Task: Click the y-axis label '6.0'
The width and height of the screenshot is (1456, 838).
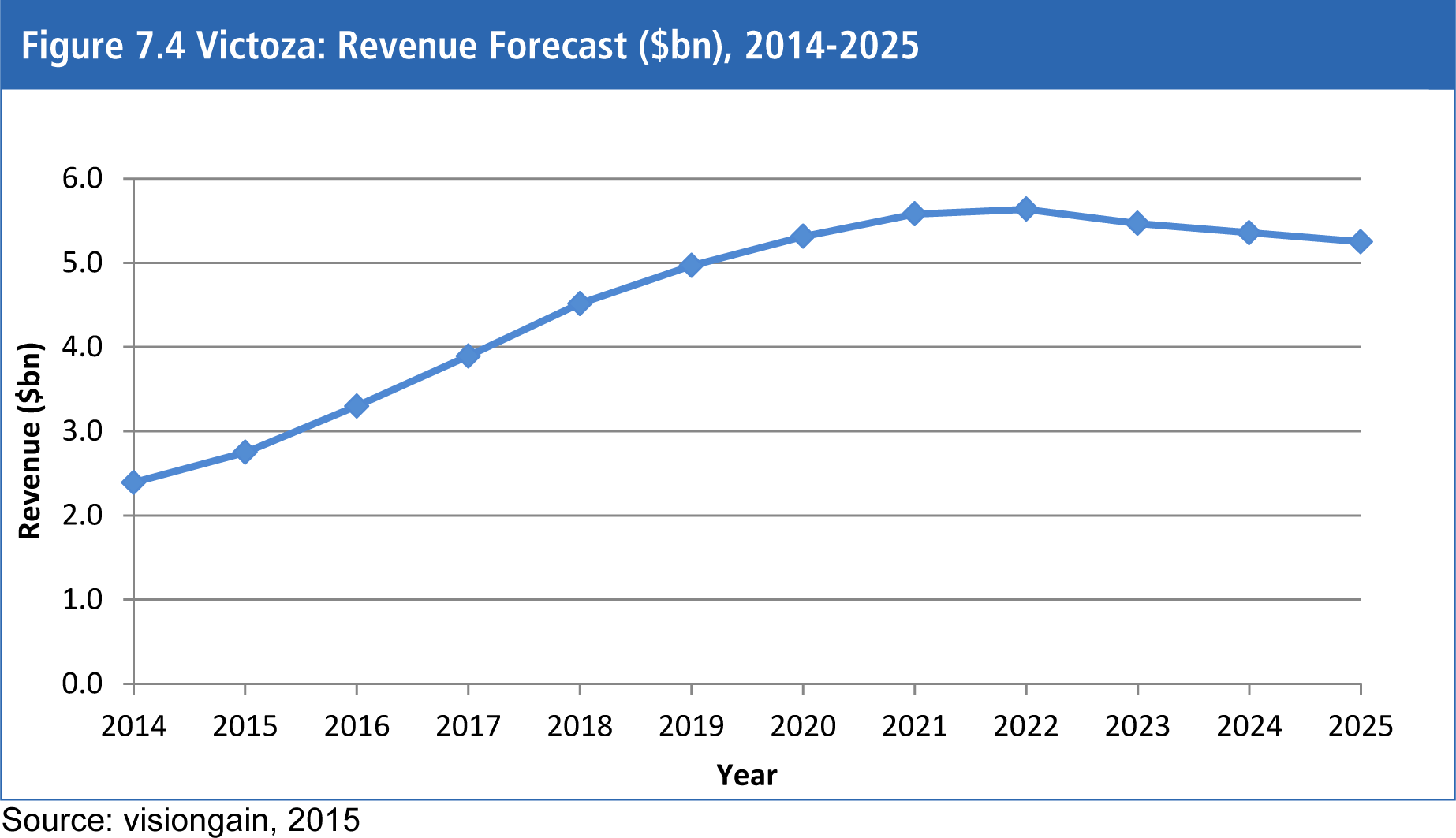Action: click(x=83, y=178)
